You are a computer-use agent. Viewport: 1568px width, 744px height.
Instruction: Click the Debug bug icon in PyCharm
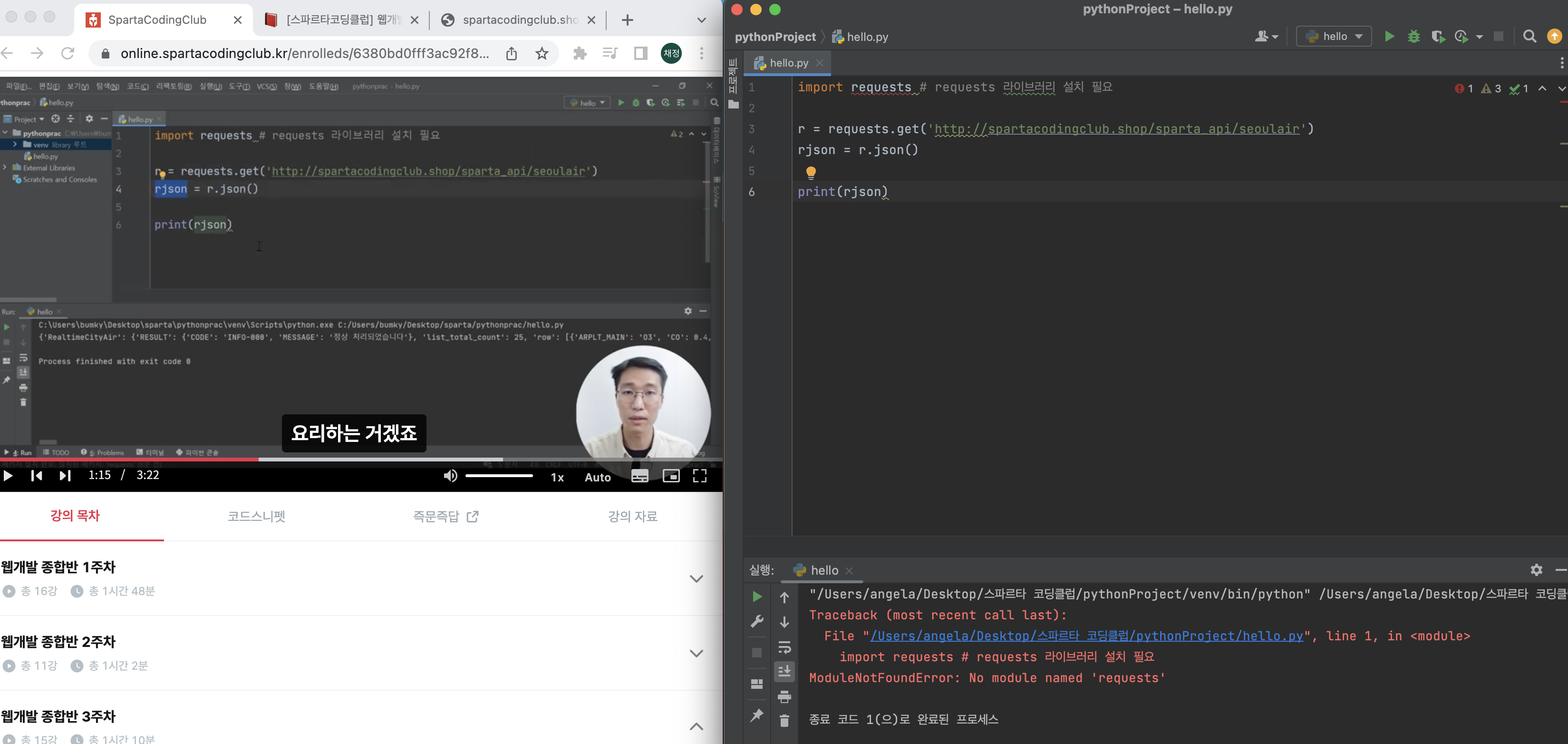click(x=1413, y=37)
